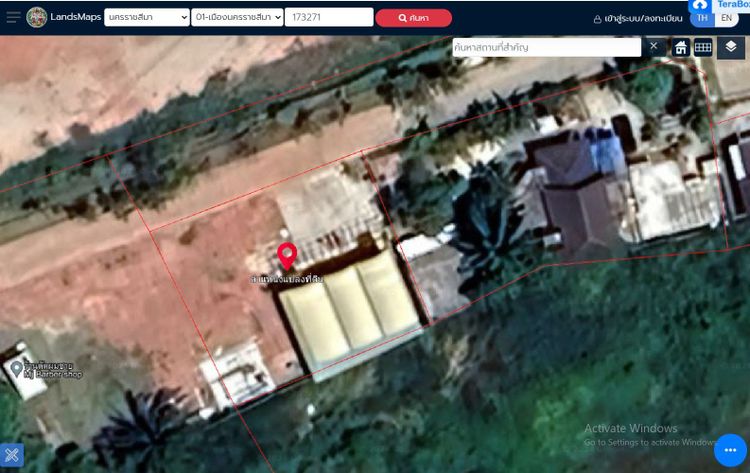Switch language to TH
Viewport: 750px width, 473px height.
[701, 18]
